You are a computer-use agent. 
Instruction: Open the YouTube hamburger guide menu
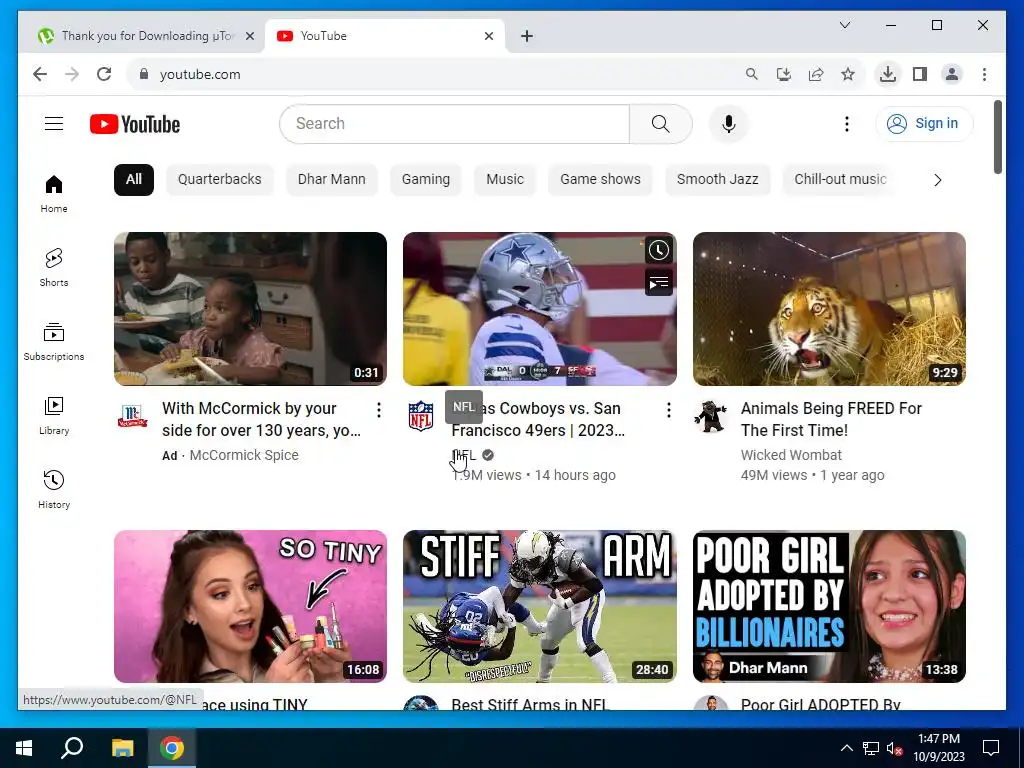coord(54,123)
